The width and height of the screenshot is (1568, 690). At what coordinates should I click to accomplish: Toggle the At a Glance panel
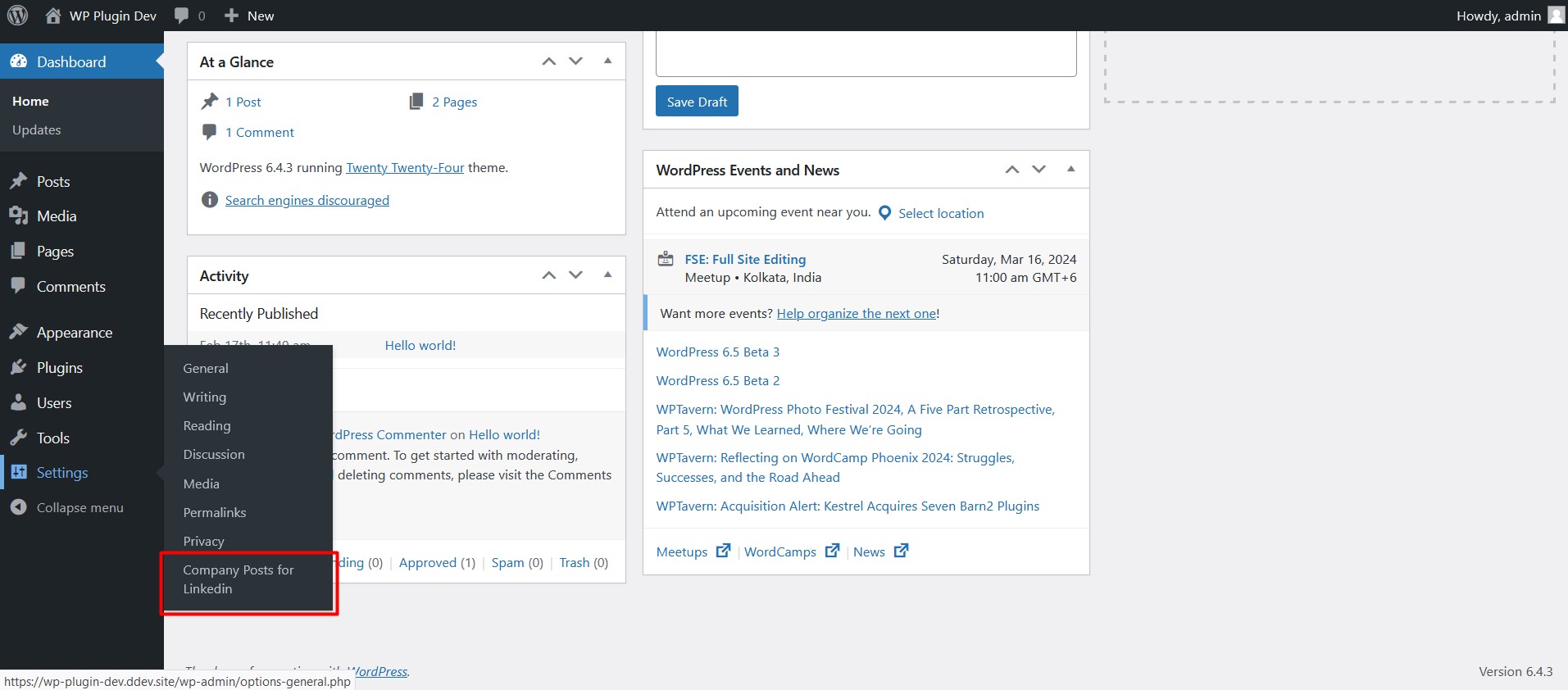tap(607, 61)
